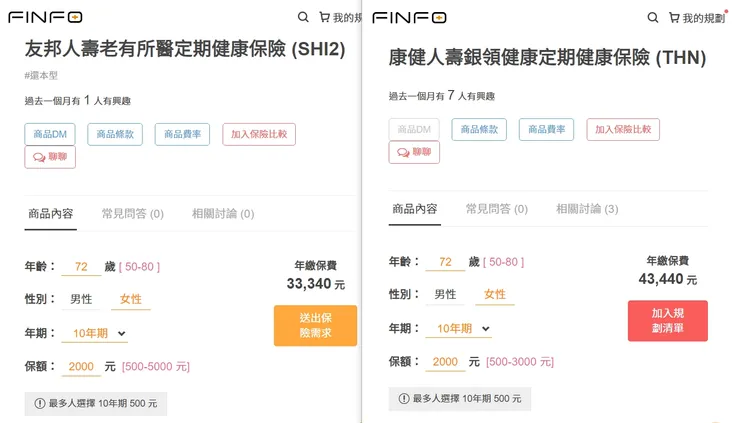The height and width of the screenshot is (423, 740).
Task: Click the search magnifier in left panel
Action: [x=303, y=17]
